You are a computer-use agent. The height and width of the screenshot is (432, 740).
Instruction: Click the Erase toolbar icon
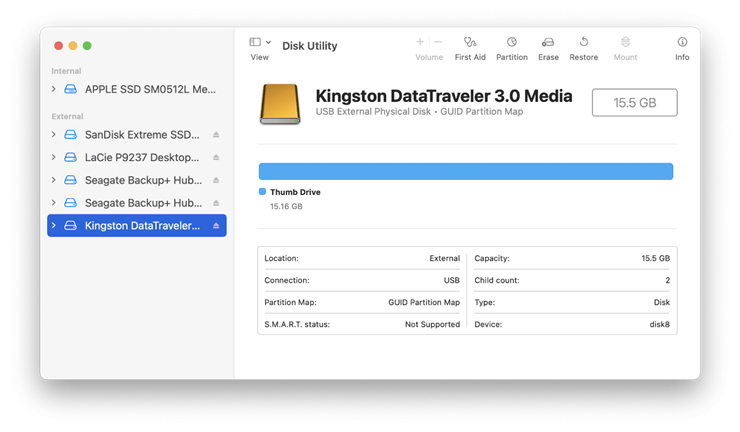pos(548,42)
